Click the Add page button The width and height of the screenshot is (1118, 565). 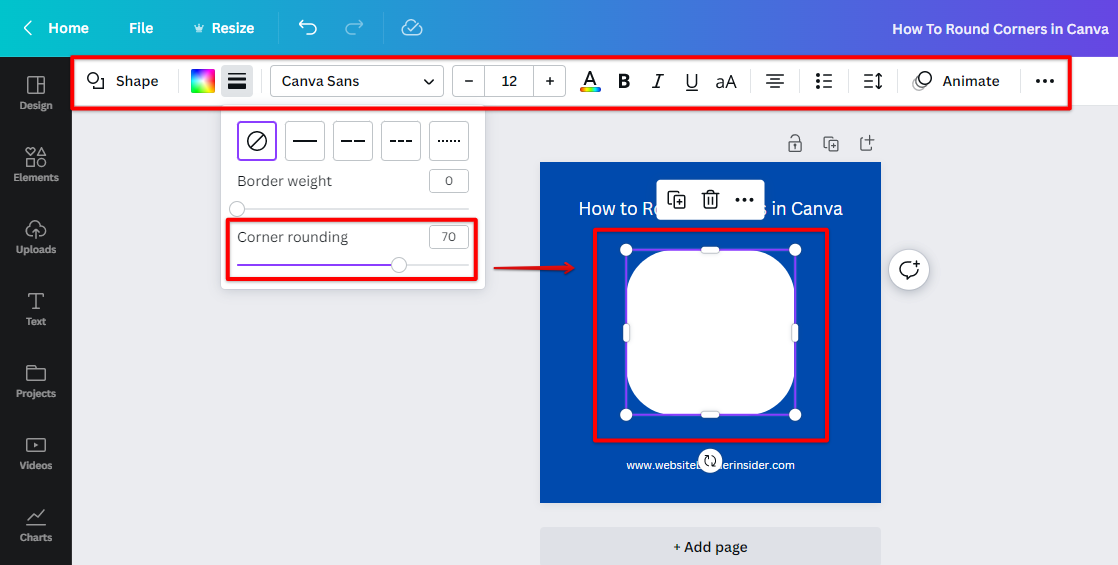pos(710,547)
